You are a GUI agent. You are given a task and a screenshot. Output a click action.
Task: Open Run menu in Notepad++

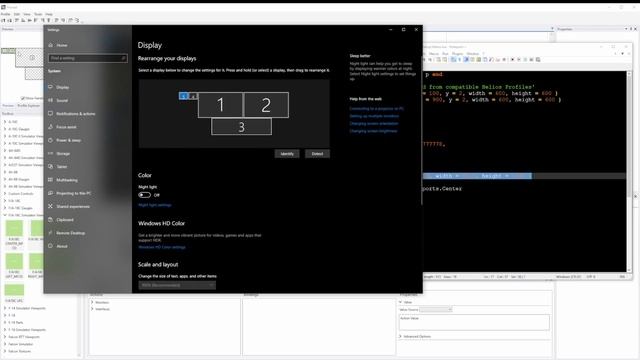click(445, 54)
